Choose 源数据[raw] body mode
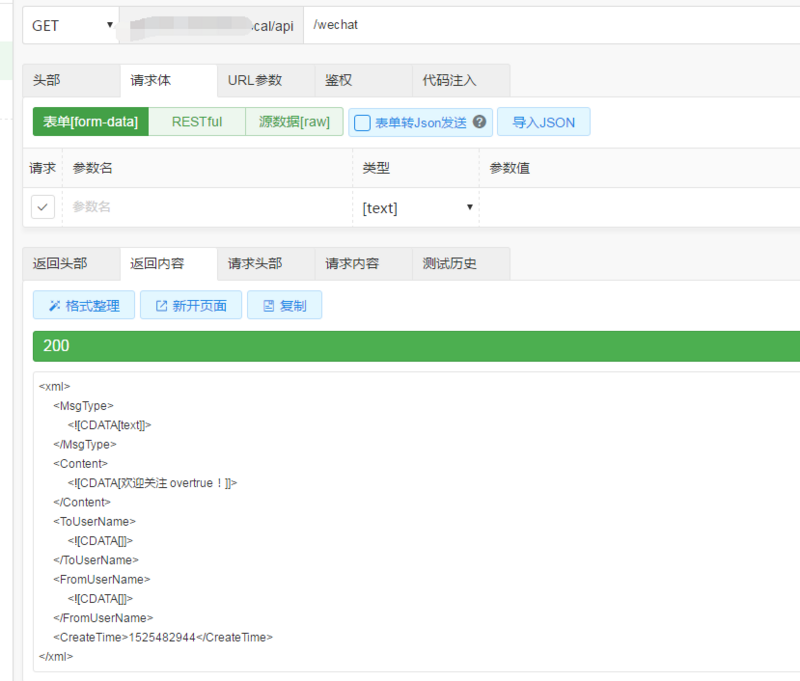The height and width of the screenshot is (681, 800). pos(294,122)
